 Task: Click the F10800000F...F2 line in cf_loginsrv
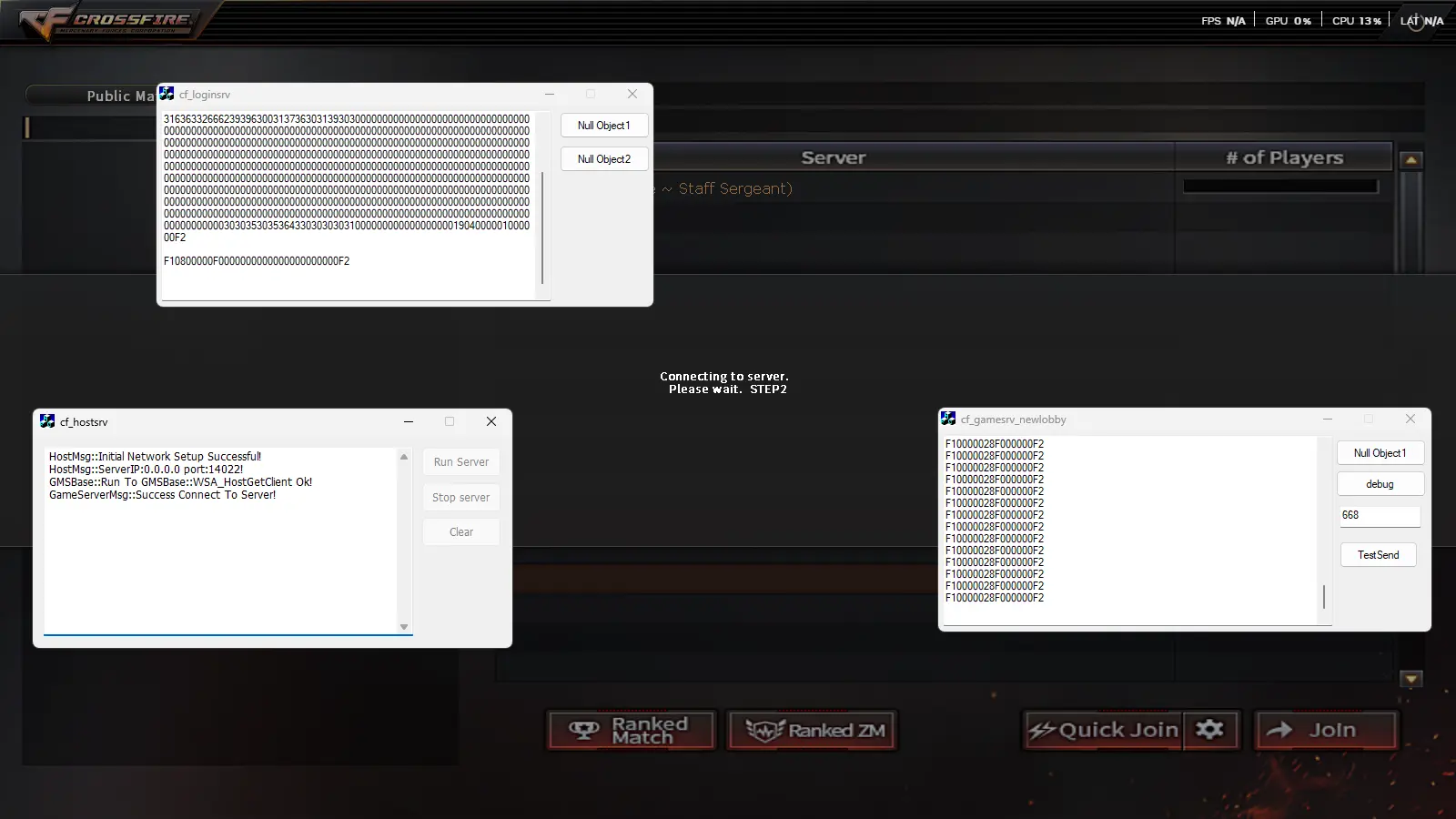(257, 261)
